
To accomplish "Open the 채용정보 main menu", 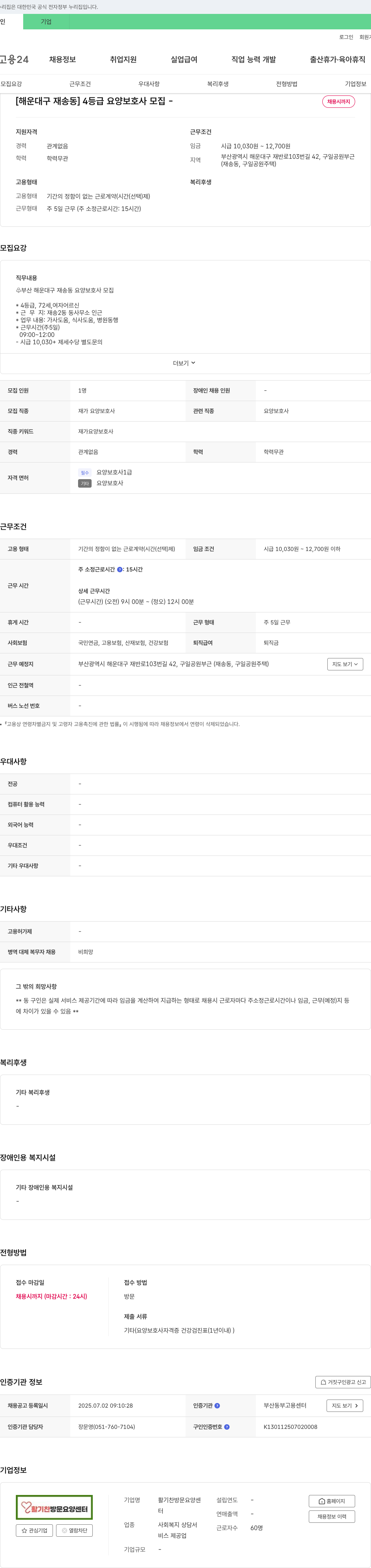I will [63, 60].
